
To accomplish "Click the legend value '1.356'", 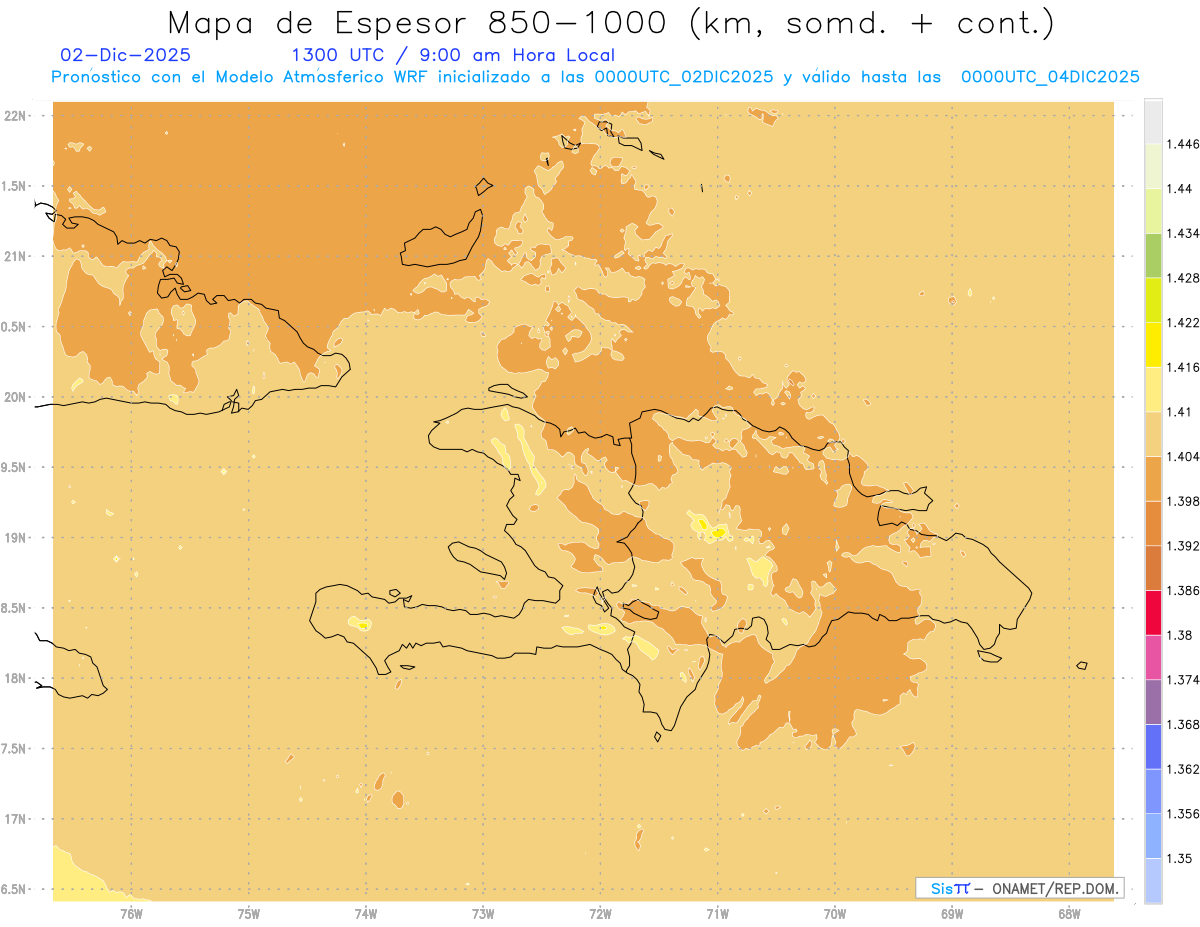I will click(x=1184, y=813).
